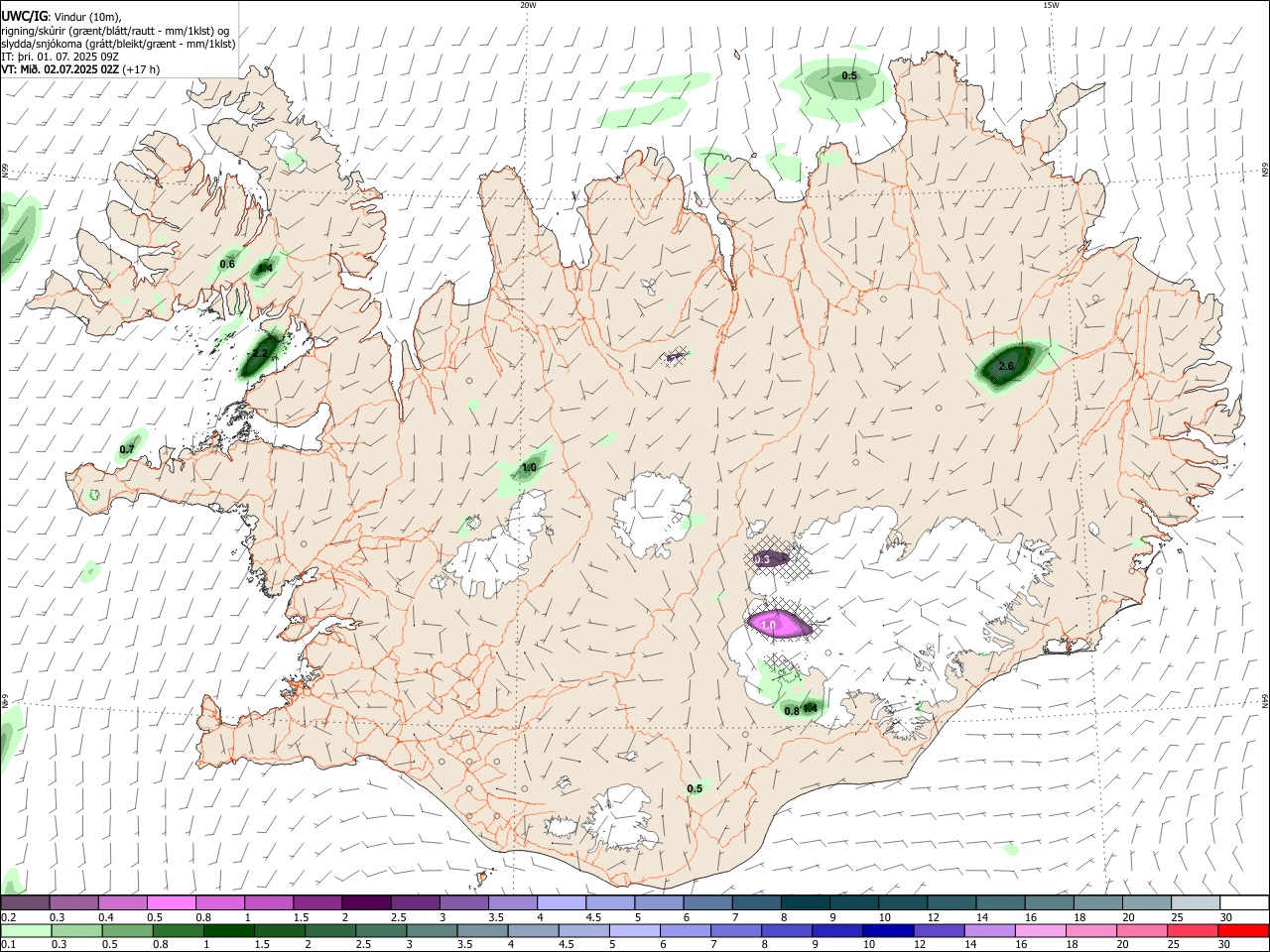Pick the bright pink 0.5 swatch in top legend row
The width and height of the screenshot is (1270, 952).
(x=171, y=902)
